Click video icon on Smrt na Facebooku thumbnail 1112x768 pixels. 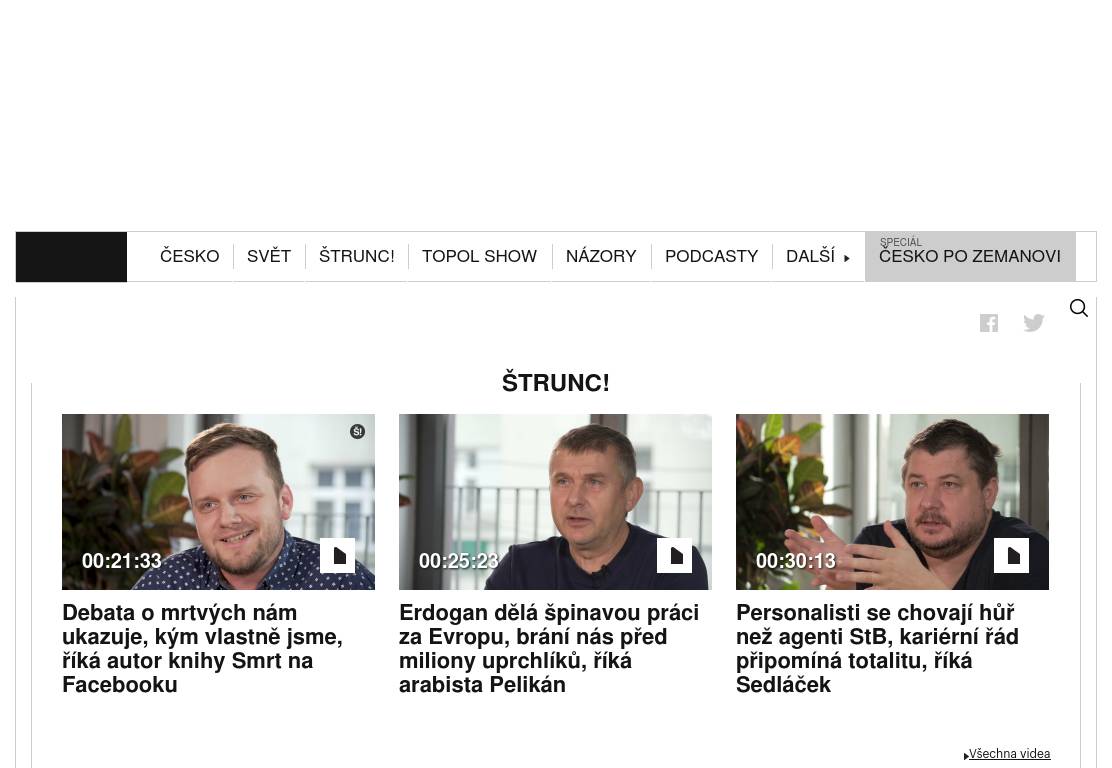[x=338, y=555]
